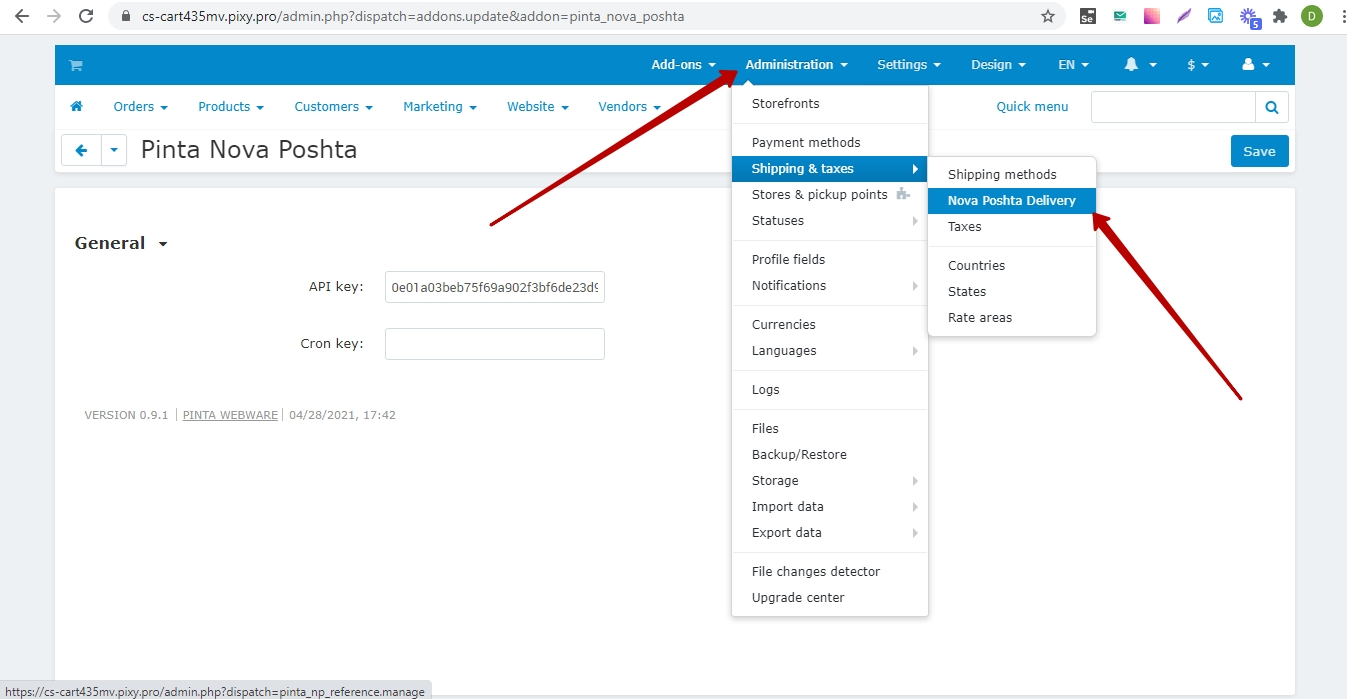This screenshot has width=1347, height=699.
Task: Expand the Products menu
Action: [231, 106]
